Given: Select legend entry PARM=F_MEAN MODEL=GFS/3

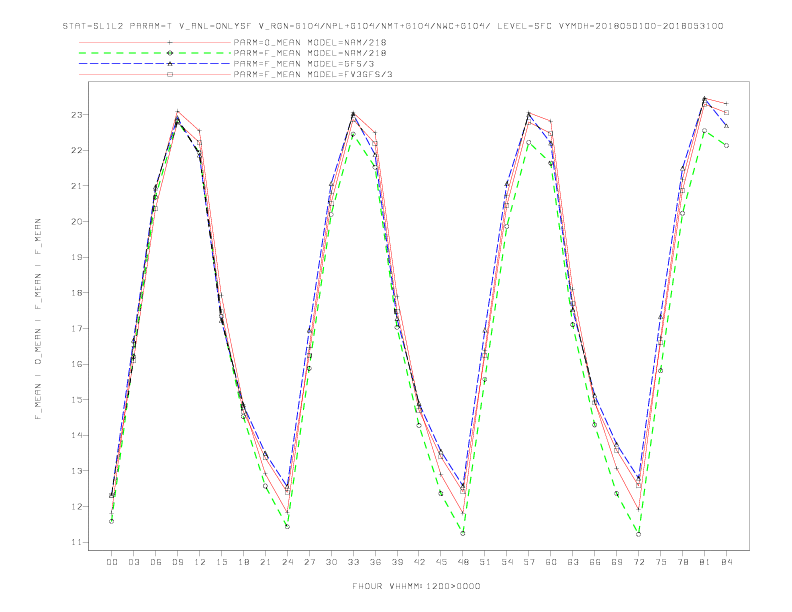Looking at the screenshot, I should [x=304, y=64].
